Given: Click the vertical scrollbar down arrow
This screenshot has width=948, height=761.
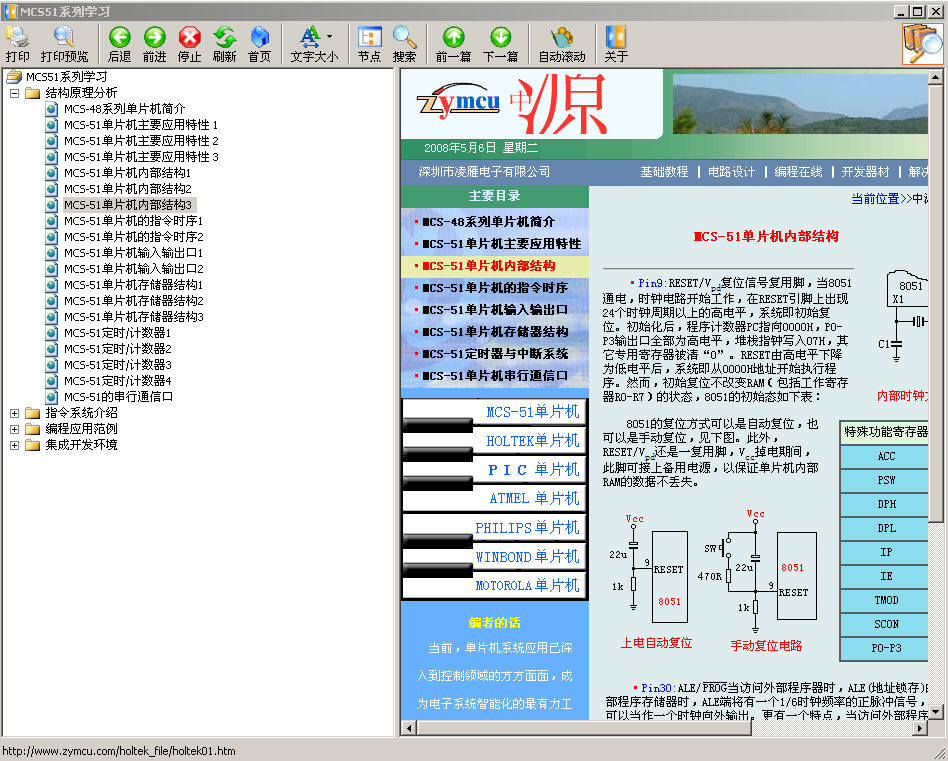Looking at the screenshot, I should click(935, 711).
